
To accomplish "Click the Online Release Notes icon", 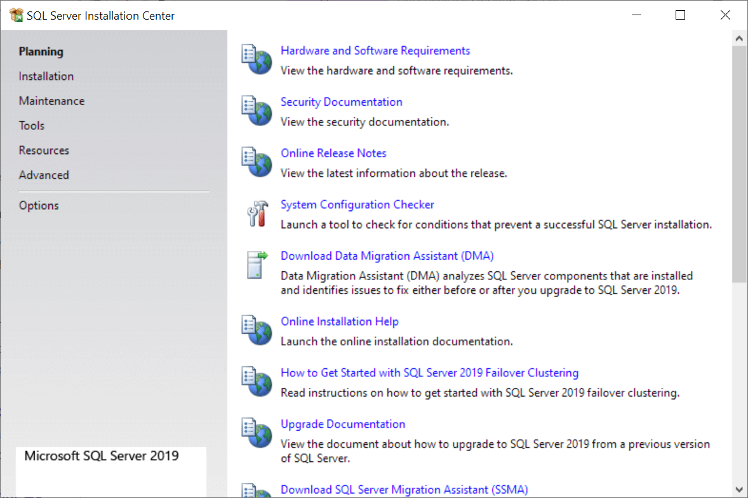I will click(x=257, y=162).
